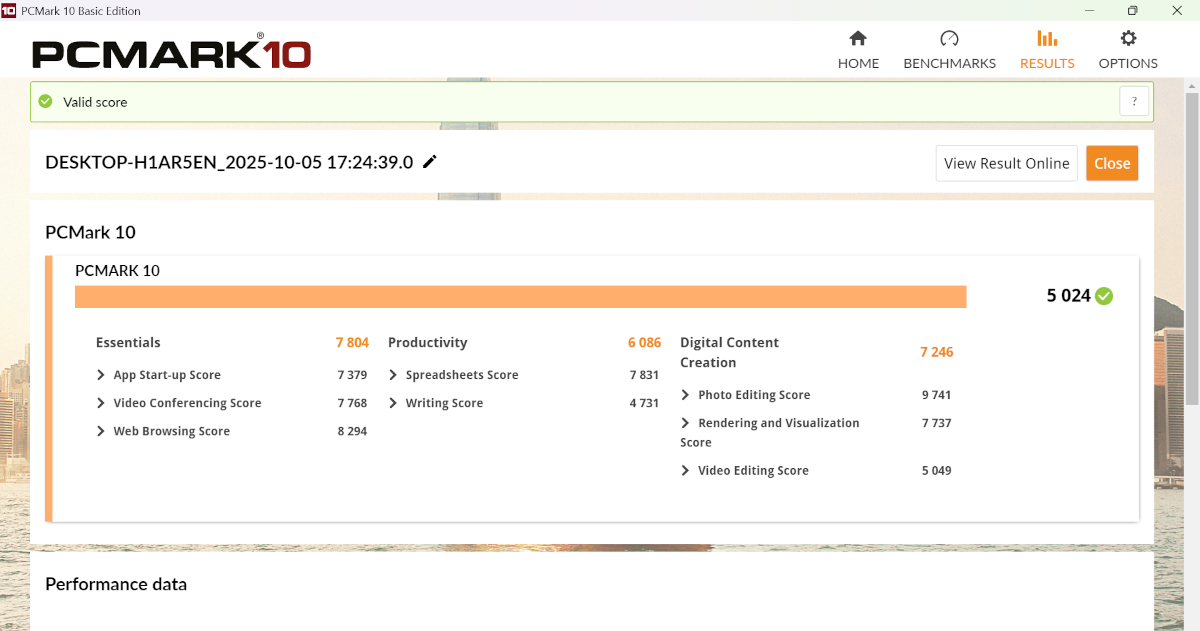This screenshot has width=1200, height=631.
Task: Expand Rendering and Visualization Score
Action: tap(685, 423)
